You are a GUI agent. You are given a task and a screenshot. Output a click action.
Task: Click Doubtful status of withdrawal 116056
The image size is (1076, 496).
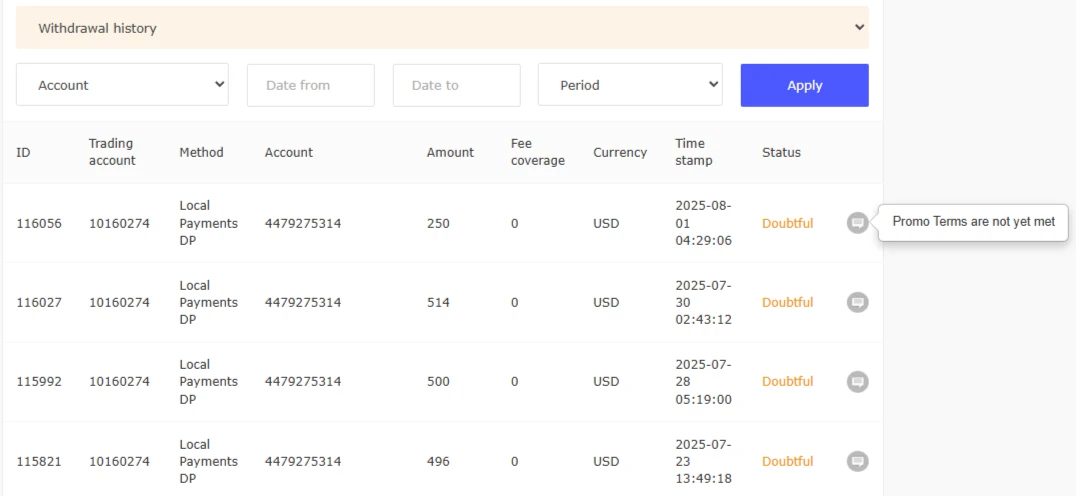[787, 223]
